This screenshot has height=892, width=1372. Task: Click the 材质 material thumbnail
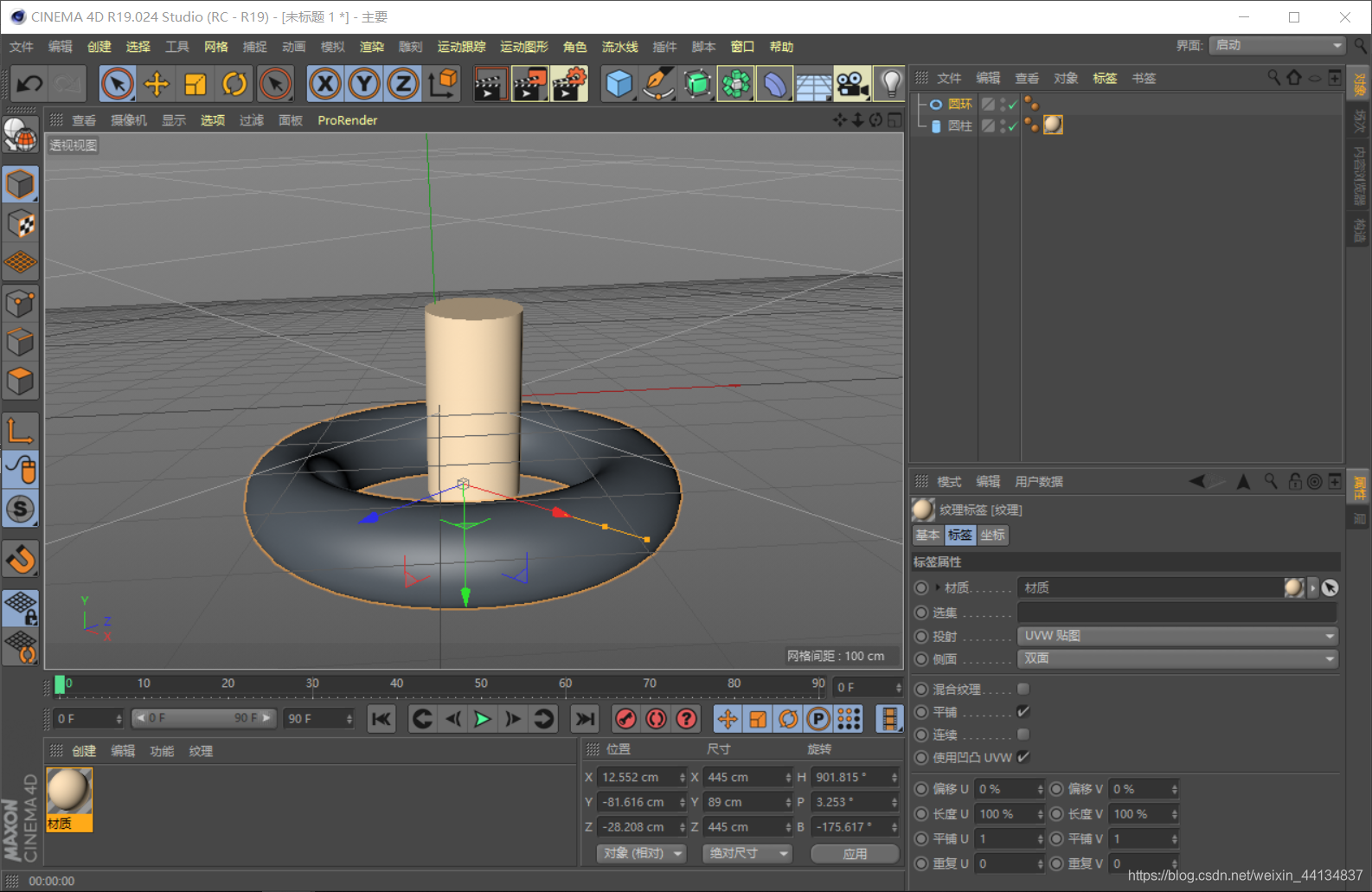pos(68,792)
